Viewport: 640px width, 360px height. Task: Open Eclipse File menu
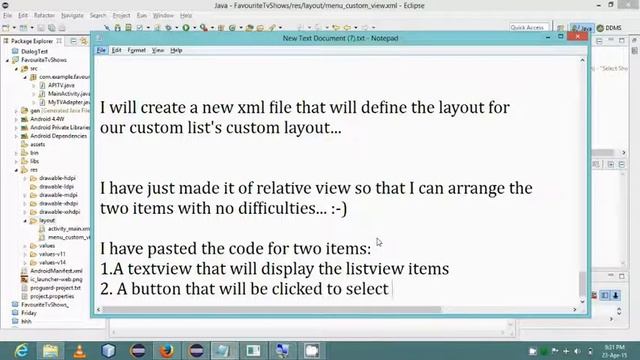point(7,15)
